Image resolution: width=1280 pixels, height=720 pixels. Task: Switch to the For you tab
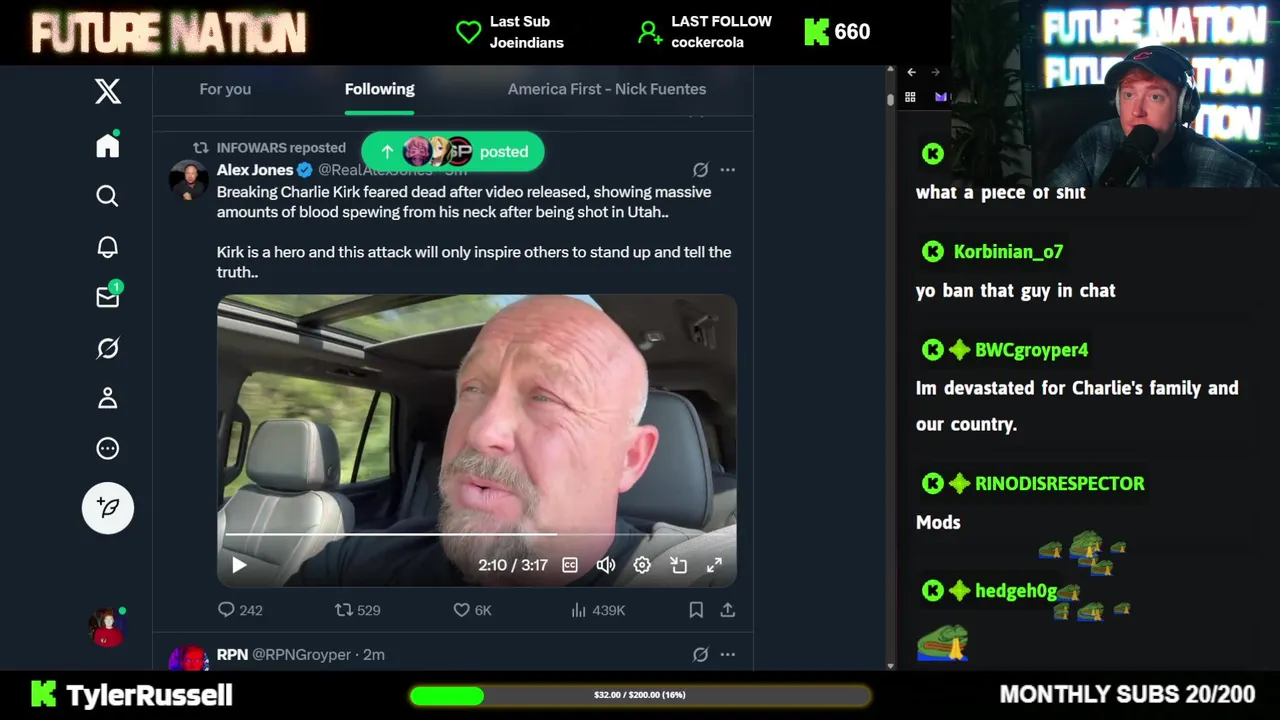point(225,89)
